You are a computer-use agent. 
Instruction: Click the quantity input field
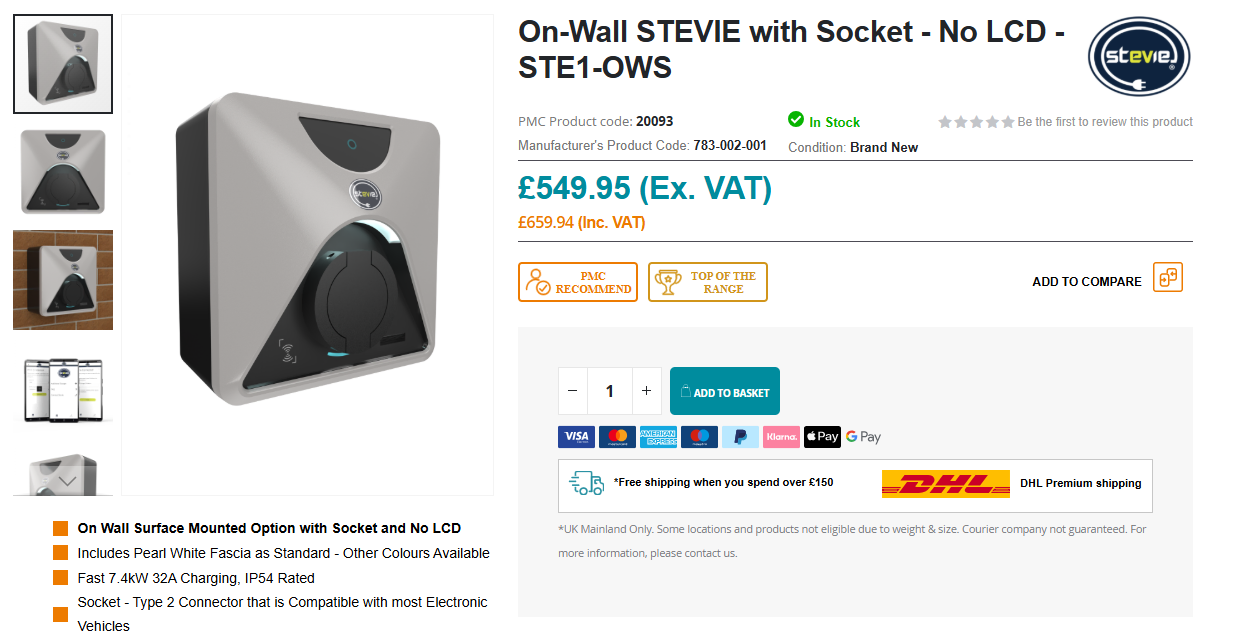610,391
